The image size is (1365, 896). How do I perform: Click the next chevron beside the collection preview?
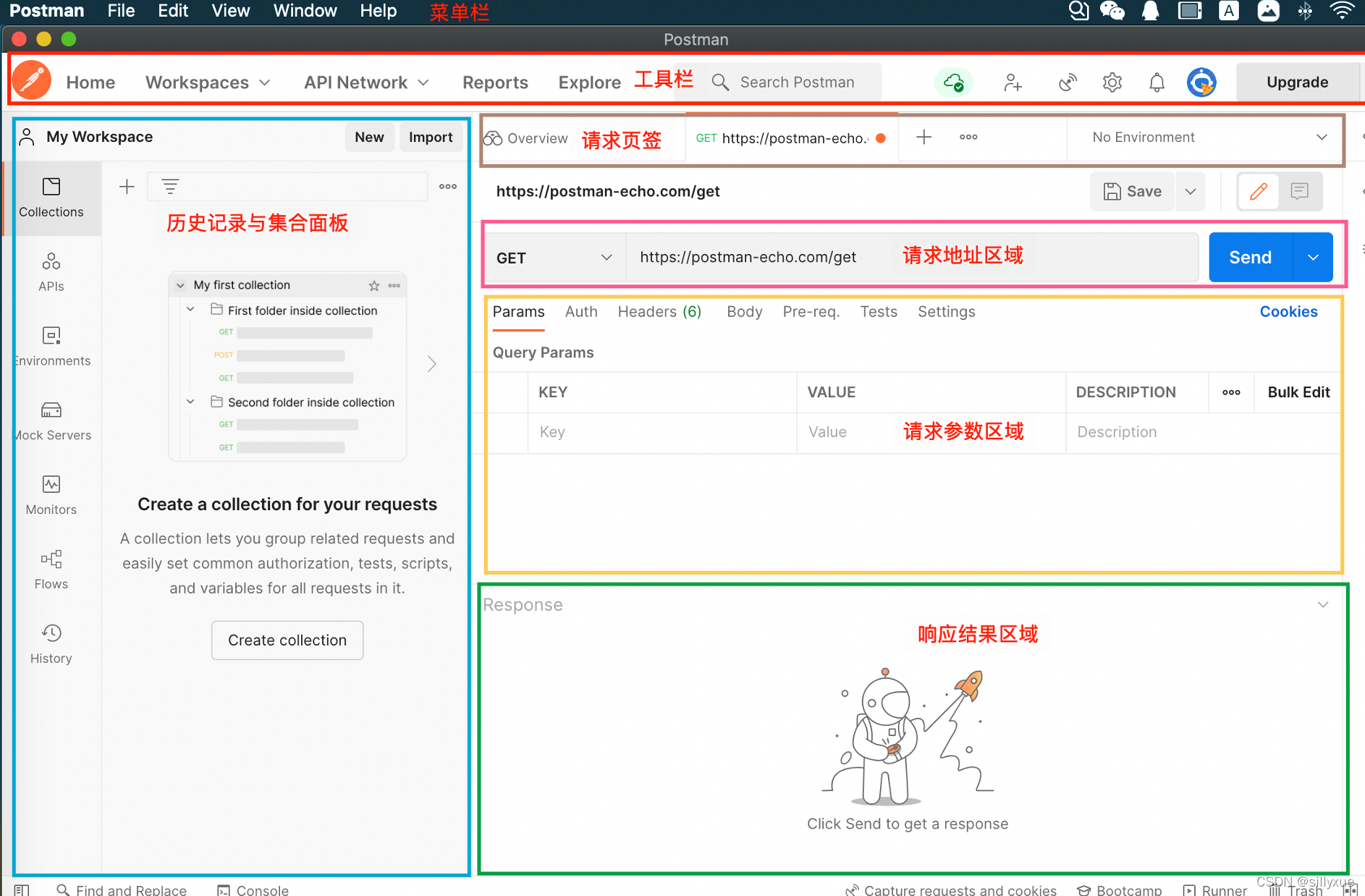[432, 364]
